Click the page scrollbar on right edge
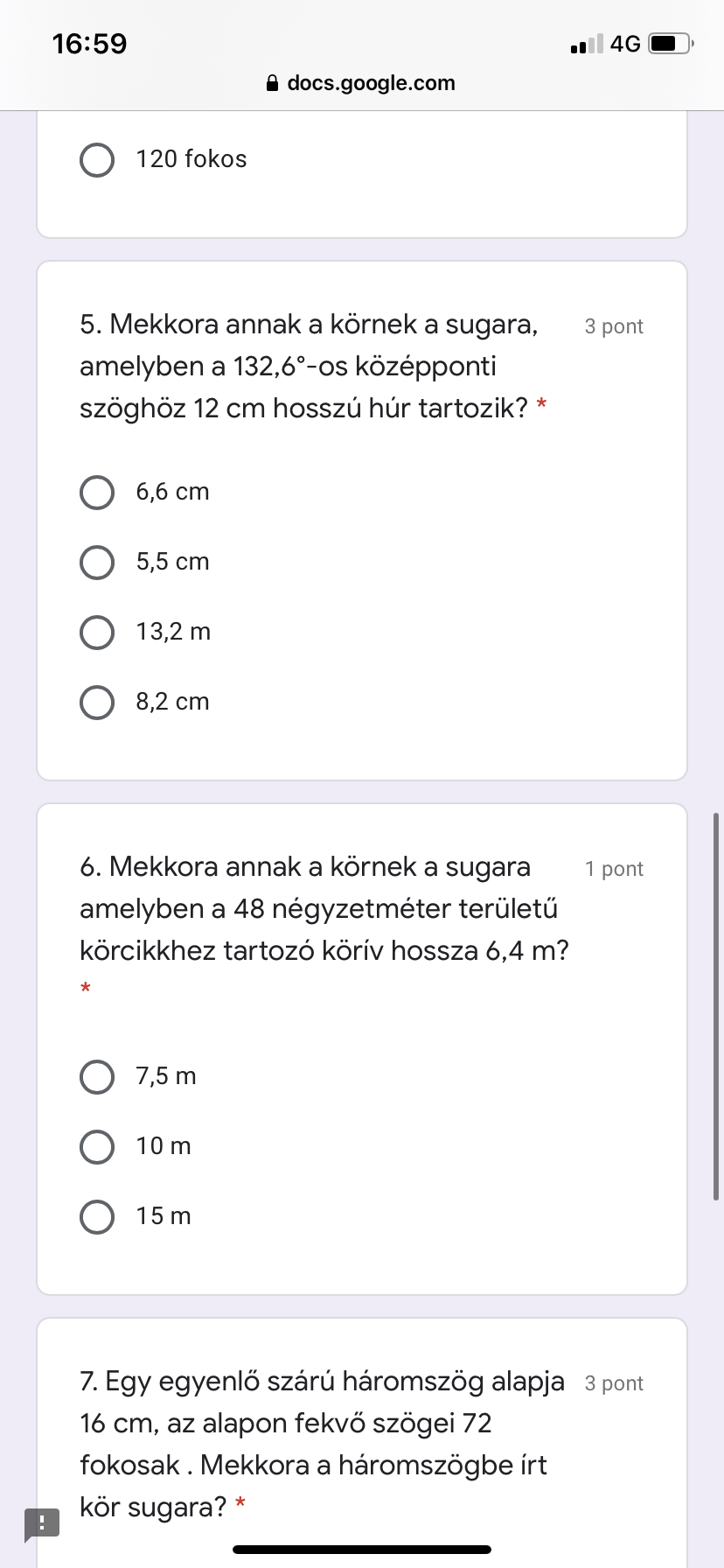Image resolution: width=724 pixels, height=1568 pixels. pyautogui.click(x=716, y=1006)
